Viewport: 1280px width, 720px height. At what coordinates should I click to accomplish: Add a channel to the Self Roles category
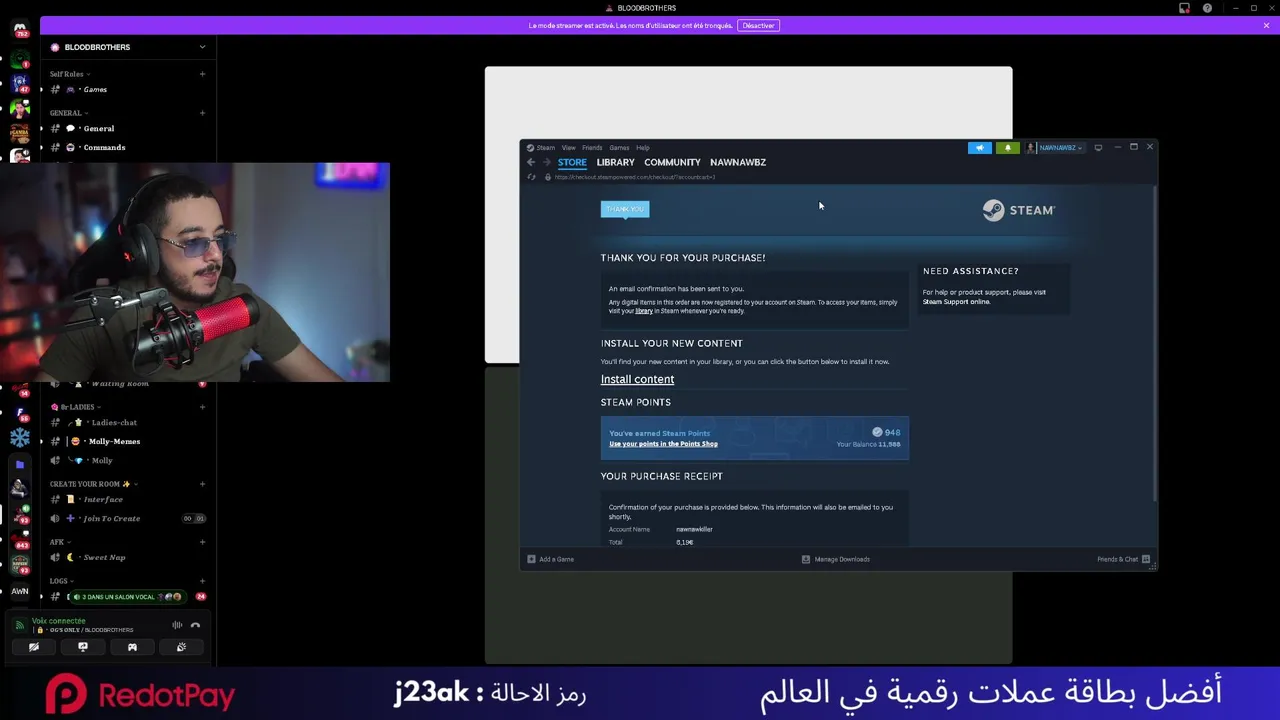click(x=202, y=74)
